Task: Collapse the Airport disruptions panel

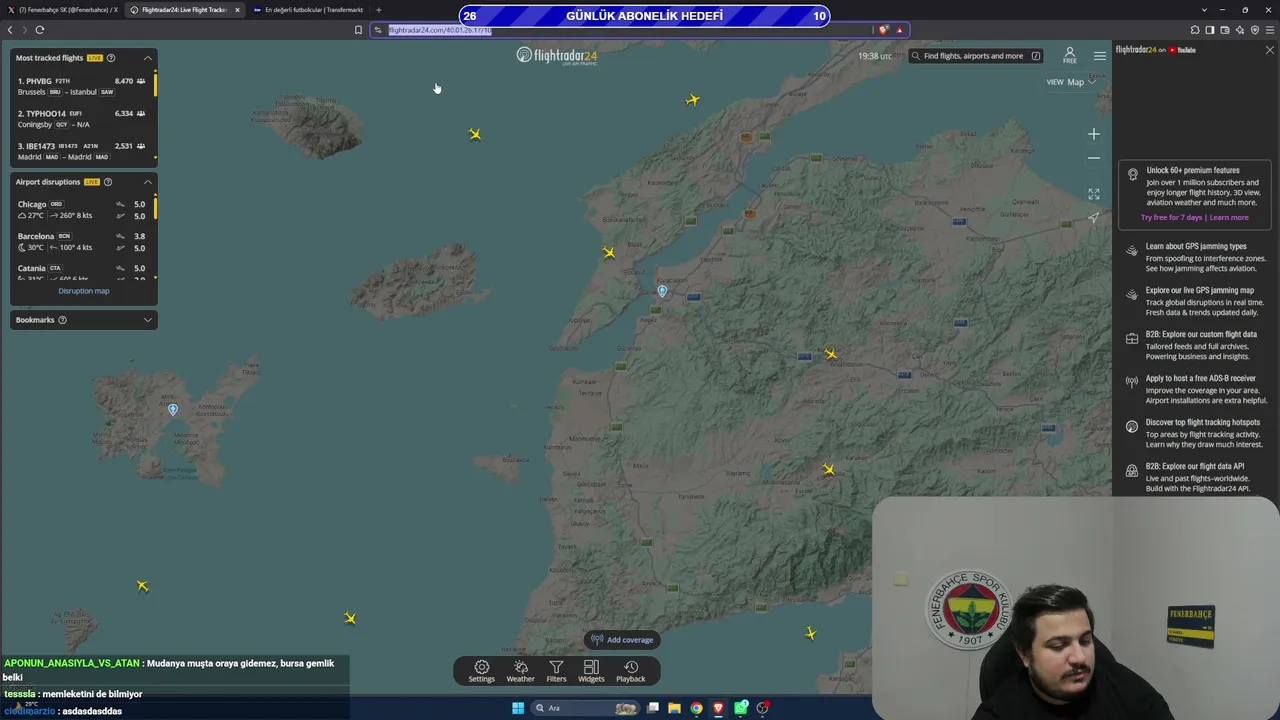Action: [148, 182]
